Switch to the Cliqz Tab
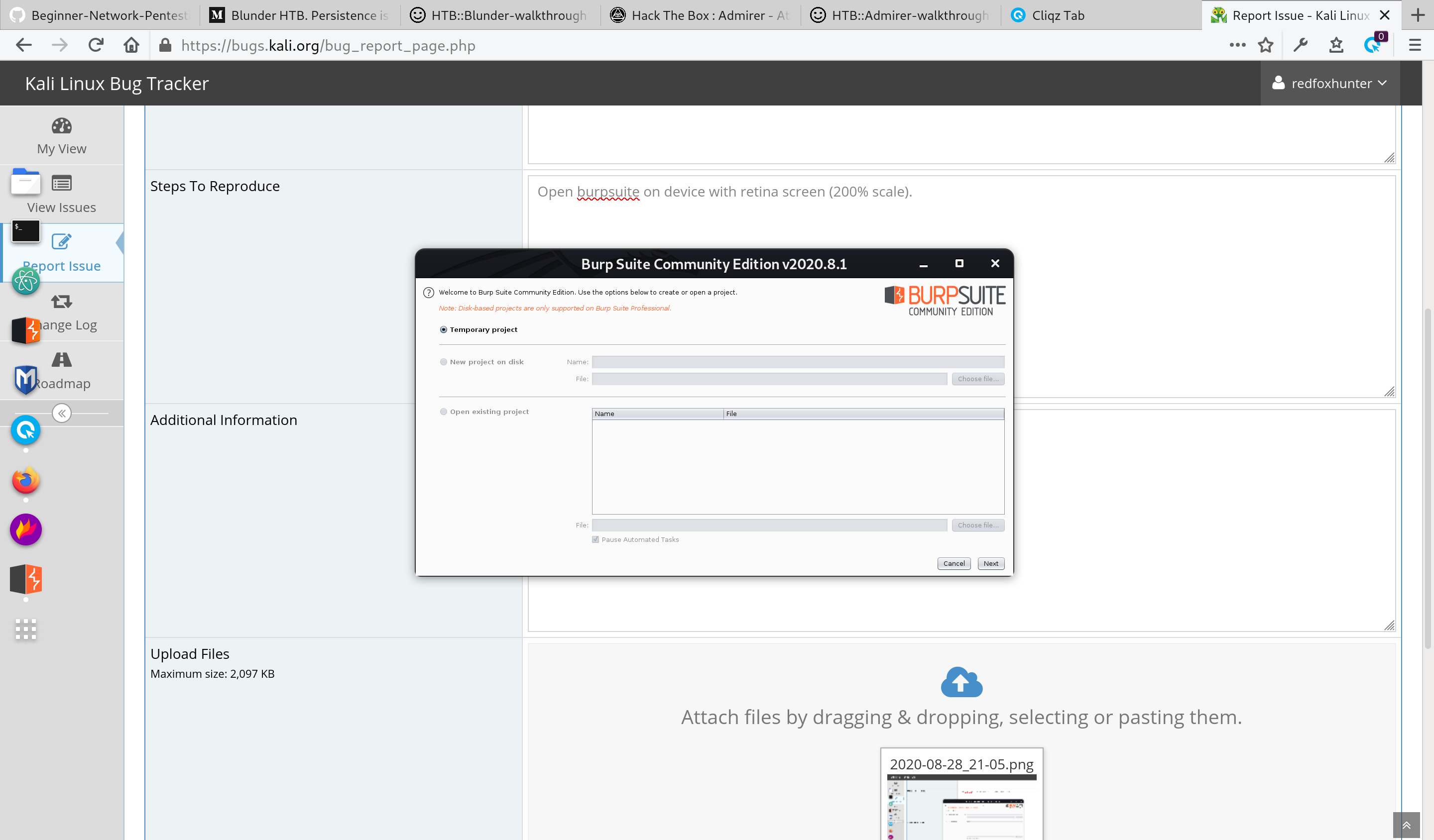Viewport: 1434px width, 840px height. 1057,15
